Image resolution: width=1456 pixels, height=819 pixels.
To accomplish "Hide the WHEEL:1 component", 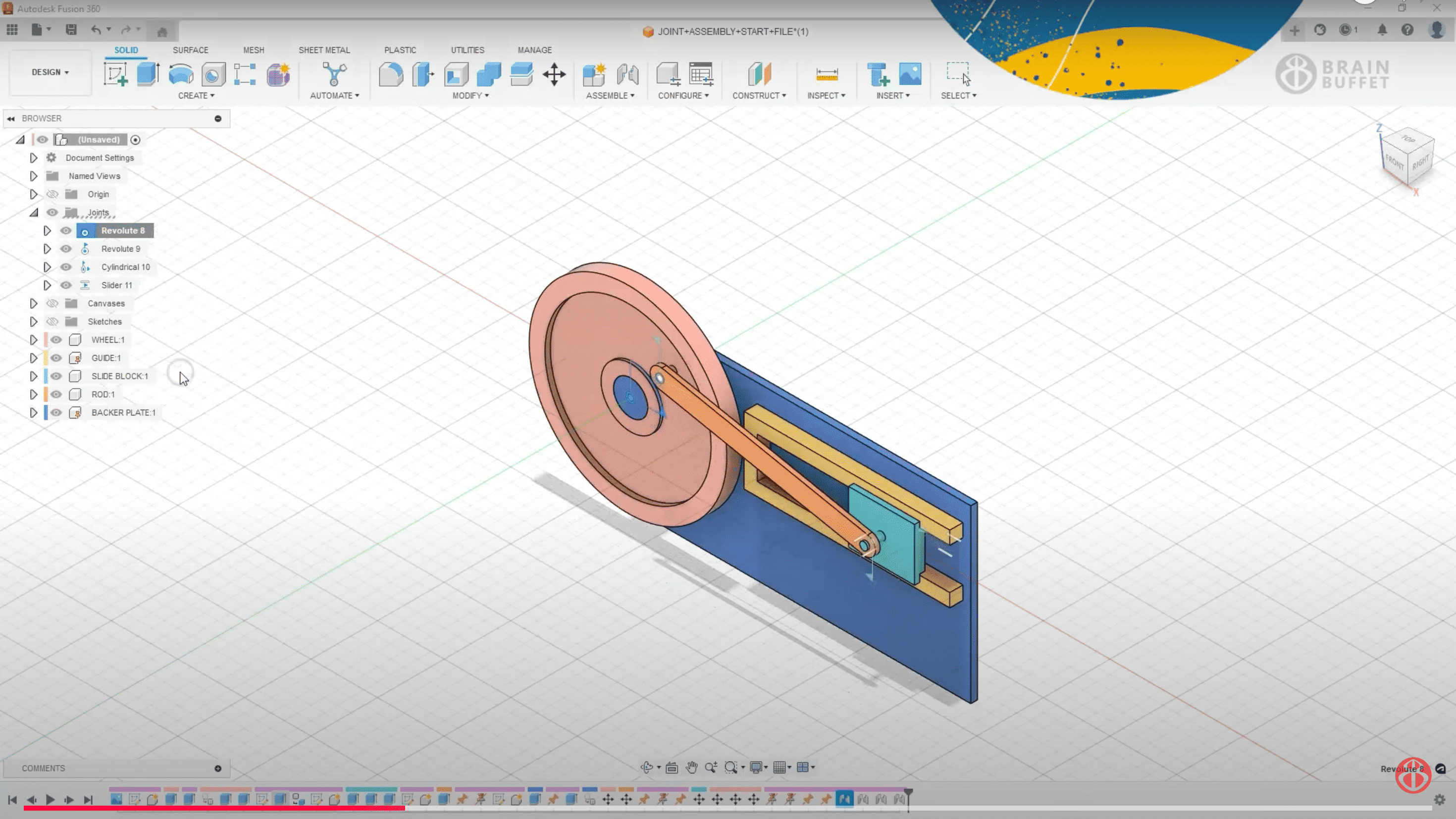I will click(x=56, y=340).
